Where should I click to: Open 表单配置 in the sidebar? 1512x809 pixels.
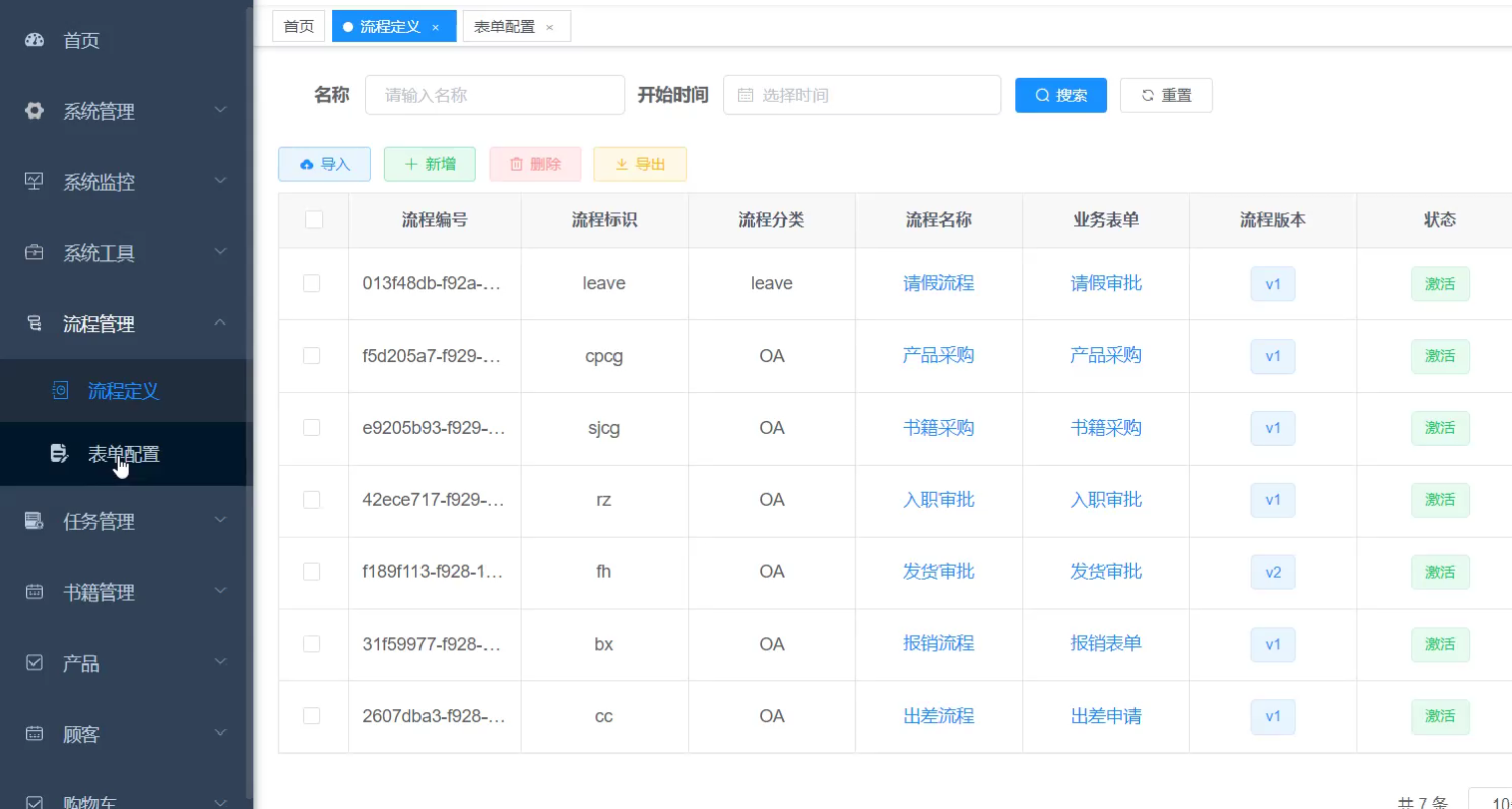(x=124, y=454)
